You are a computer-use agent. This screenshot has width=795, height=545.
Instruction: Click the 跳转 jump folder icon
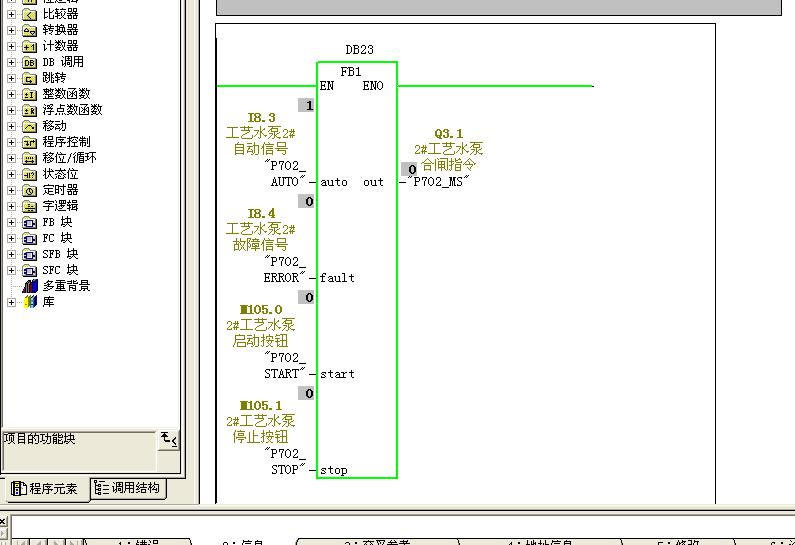[29, 79]
